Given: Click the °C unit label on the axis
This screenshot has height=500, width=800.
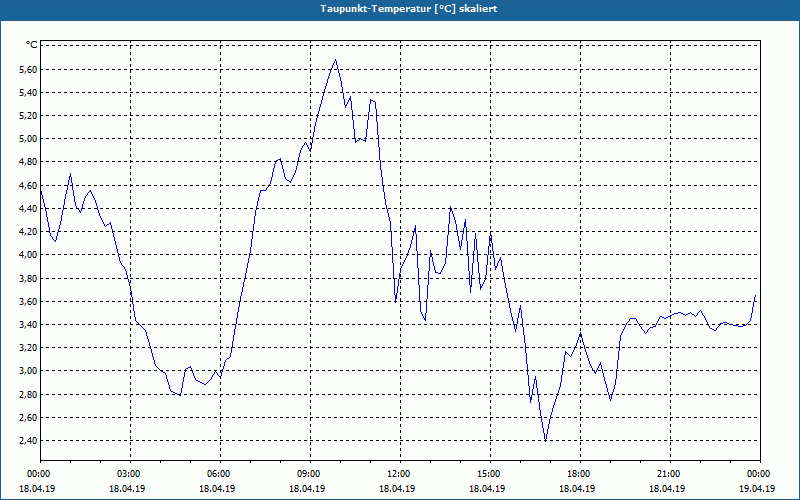Looking at the screenshot, I should (x=31, y=45).
